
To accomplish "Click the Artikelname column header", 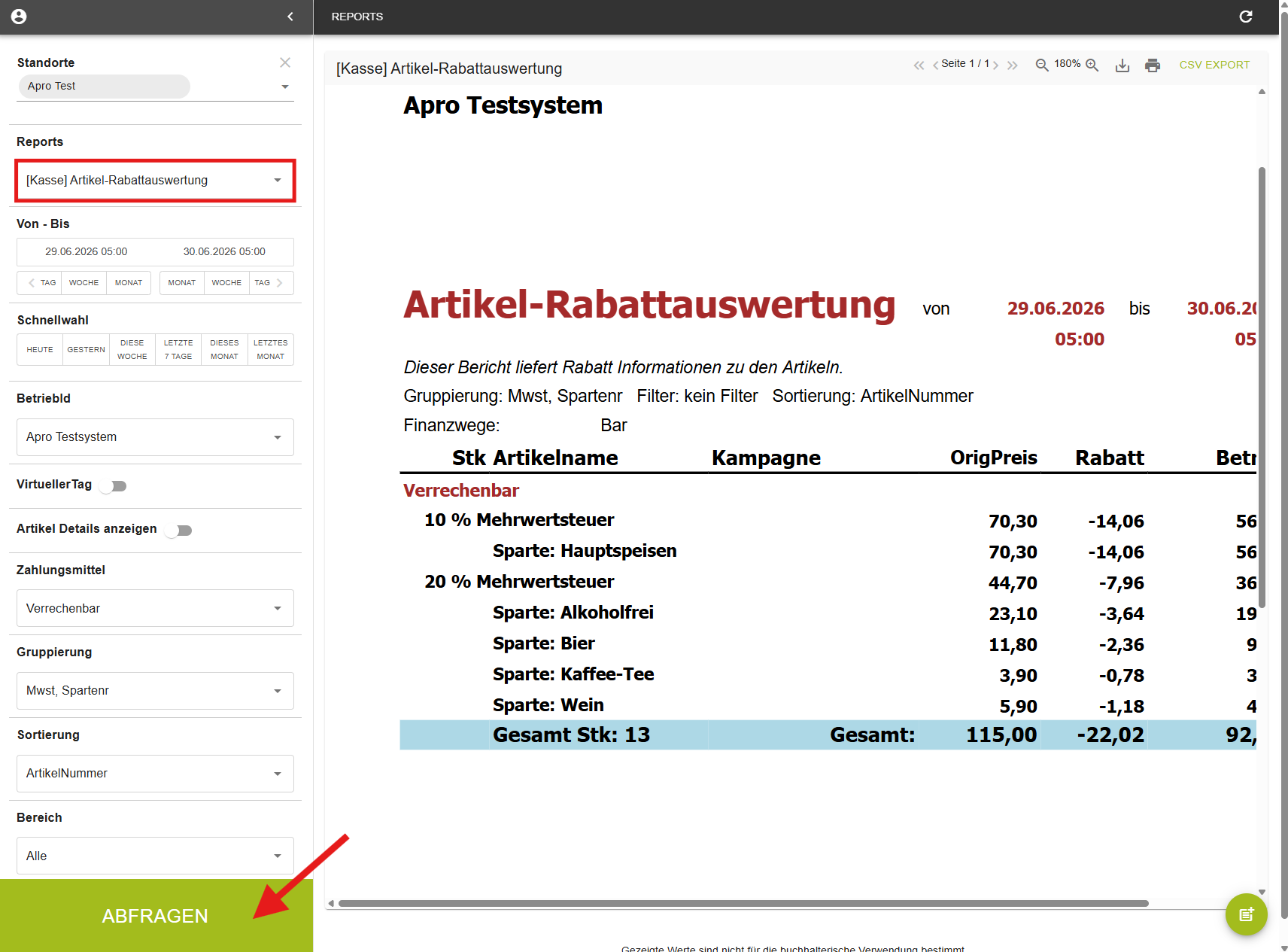I will click(x=555, y=458).
